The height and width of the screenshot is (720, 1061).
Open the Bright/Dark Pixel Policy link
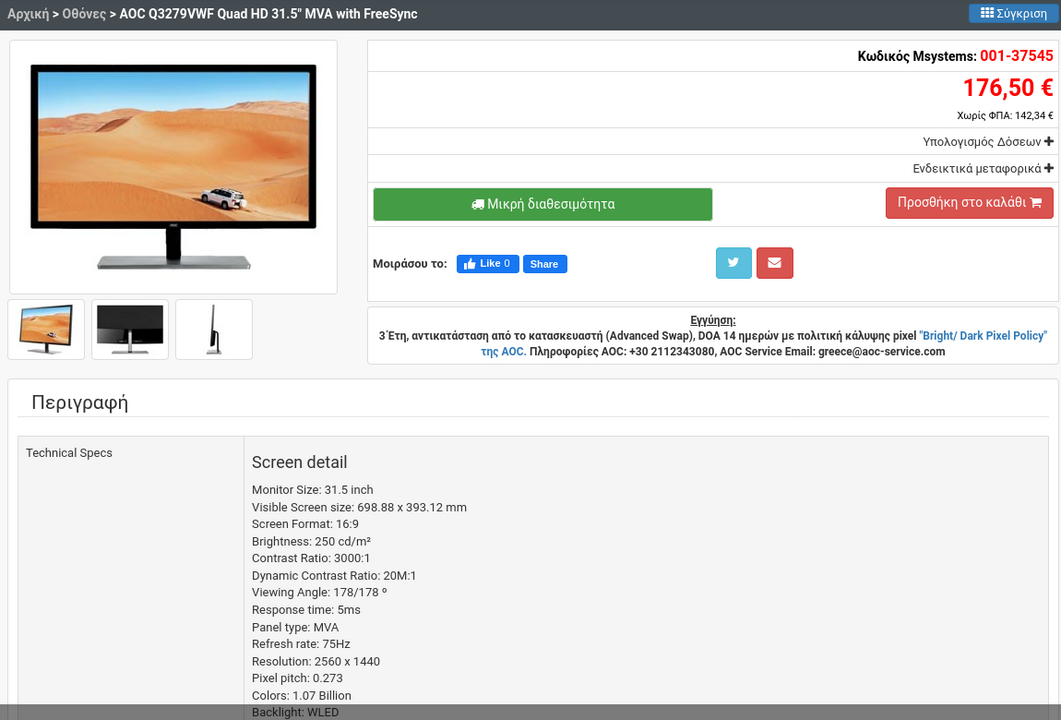764,343
